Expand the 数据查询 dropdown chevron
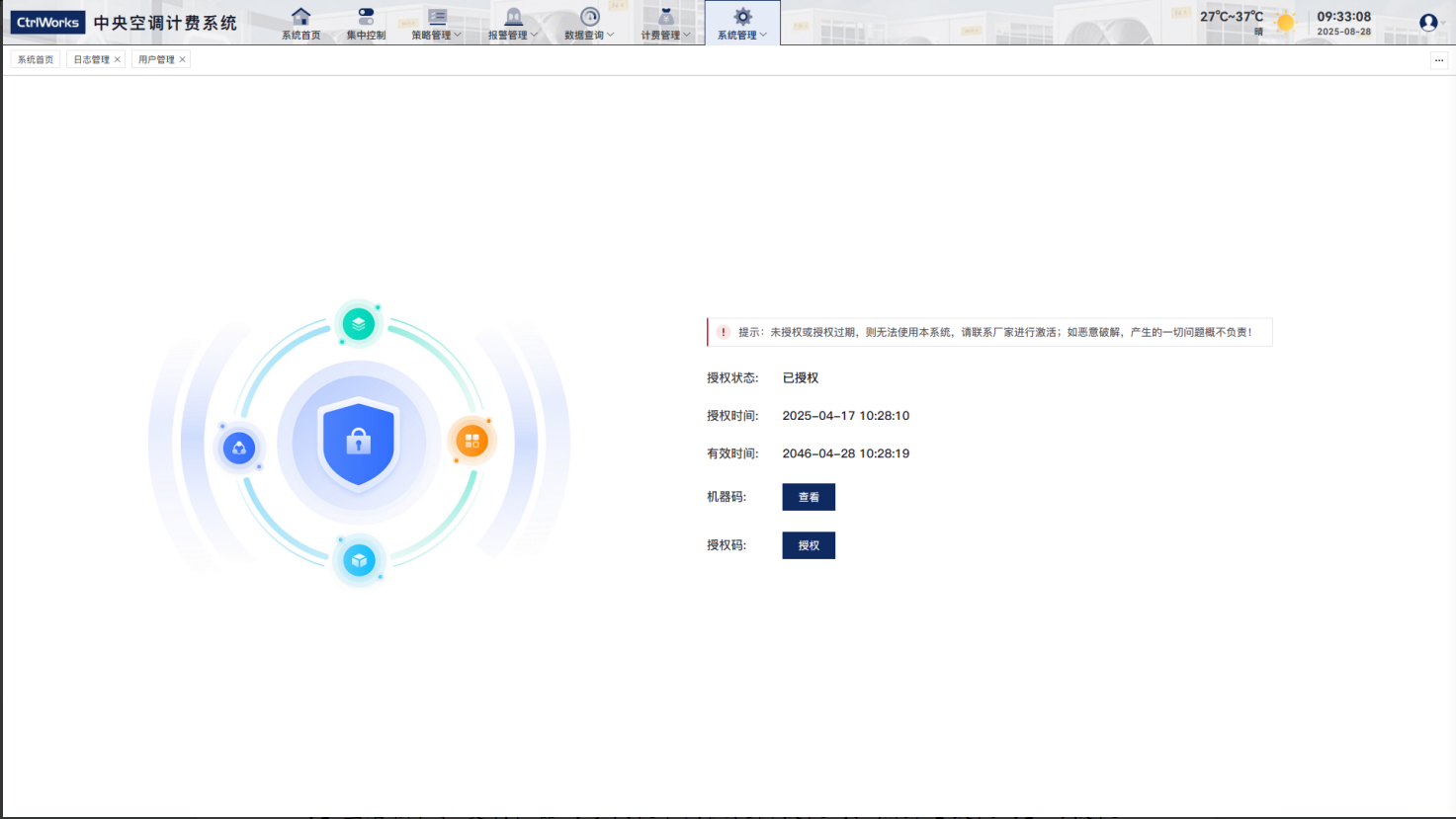 pyautogui.click(x=611, y=36)
